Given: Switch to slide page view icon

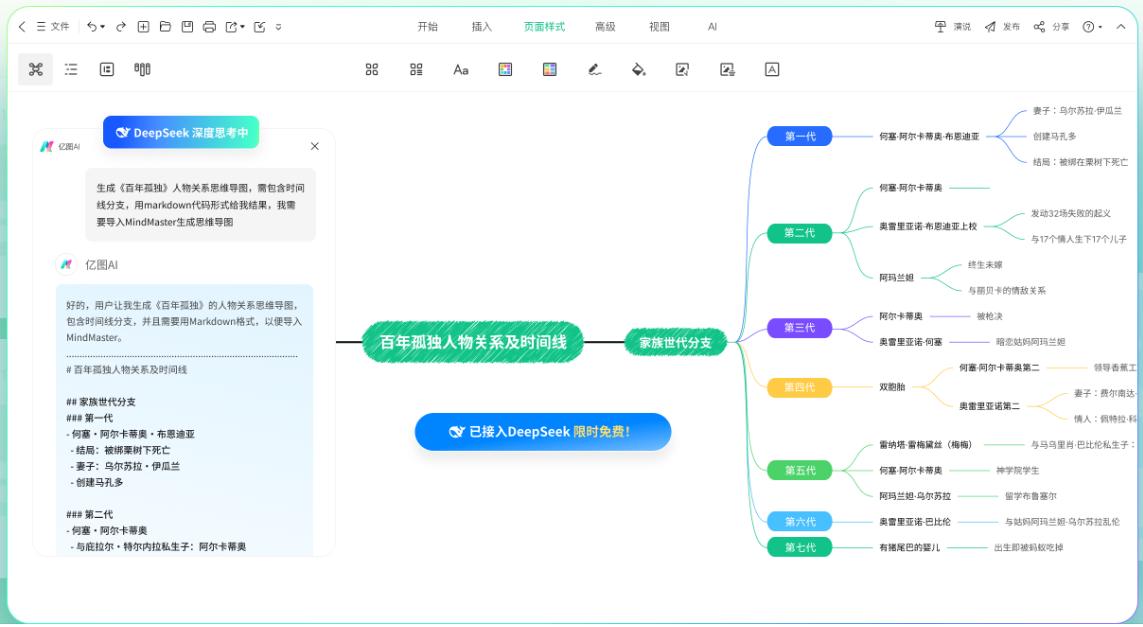Looking at the screenshot, I should click(x=107, y=69).
